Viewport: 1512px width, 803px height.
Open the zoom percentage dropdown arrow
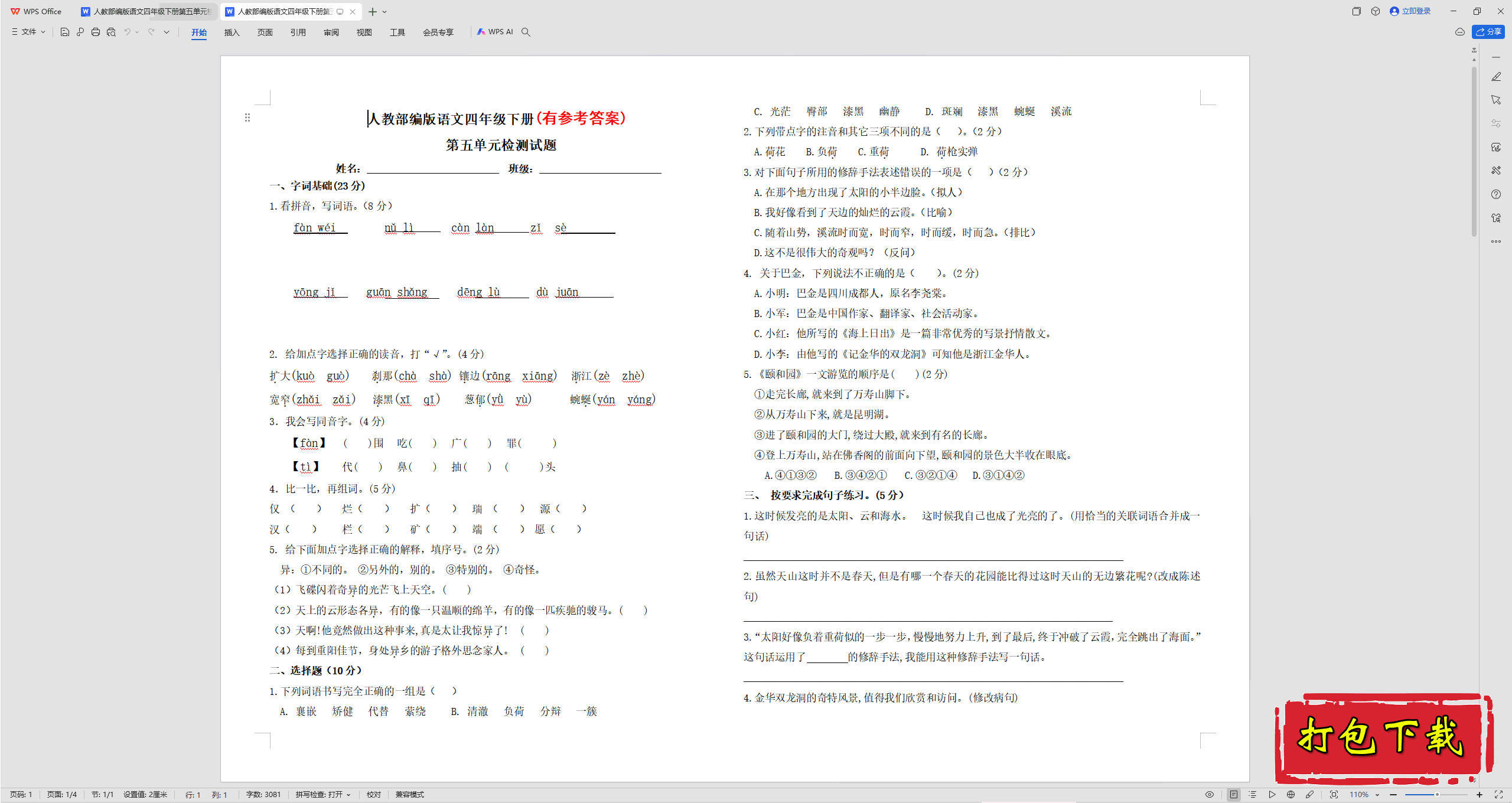pos(1377,795)
